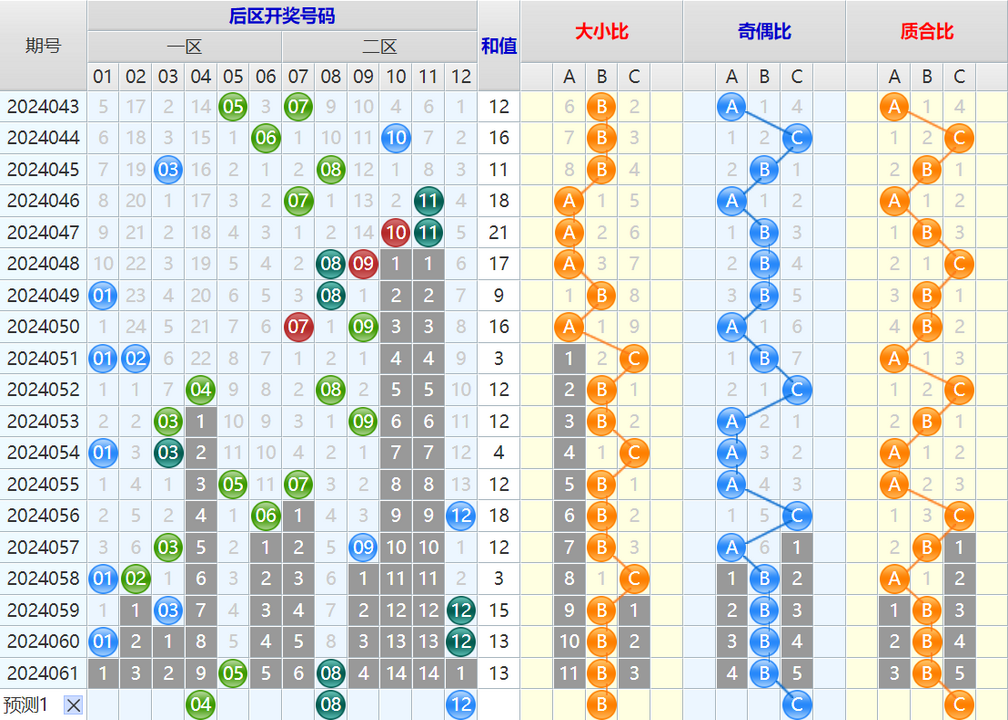Image resolution: width=1008 pixels, height=720 pixels.
Task: Click gray cell 14 under column 10 in row 2024061
Action: [x=396, y=673]
